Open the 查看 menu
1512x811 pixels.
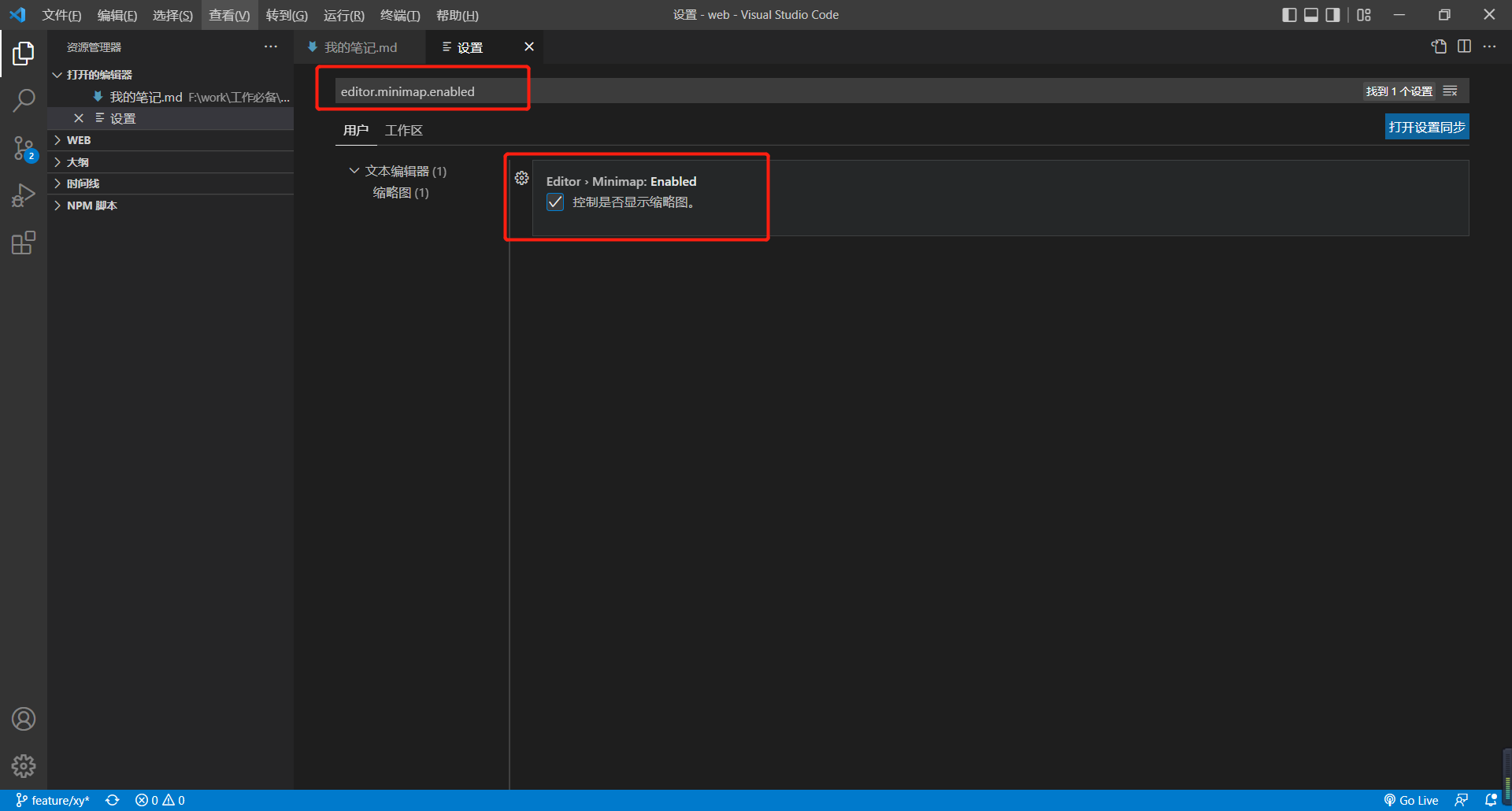pyautogui.click(x=228, y=15)
